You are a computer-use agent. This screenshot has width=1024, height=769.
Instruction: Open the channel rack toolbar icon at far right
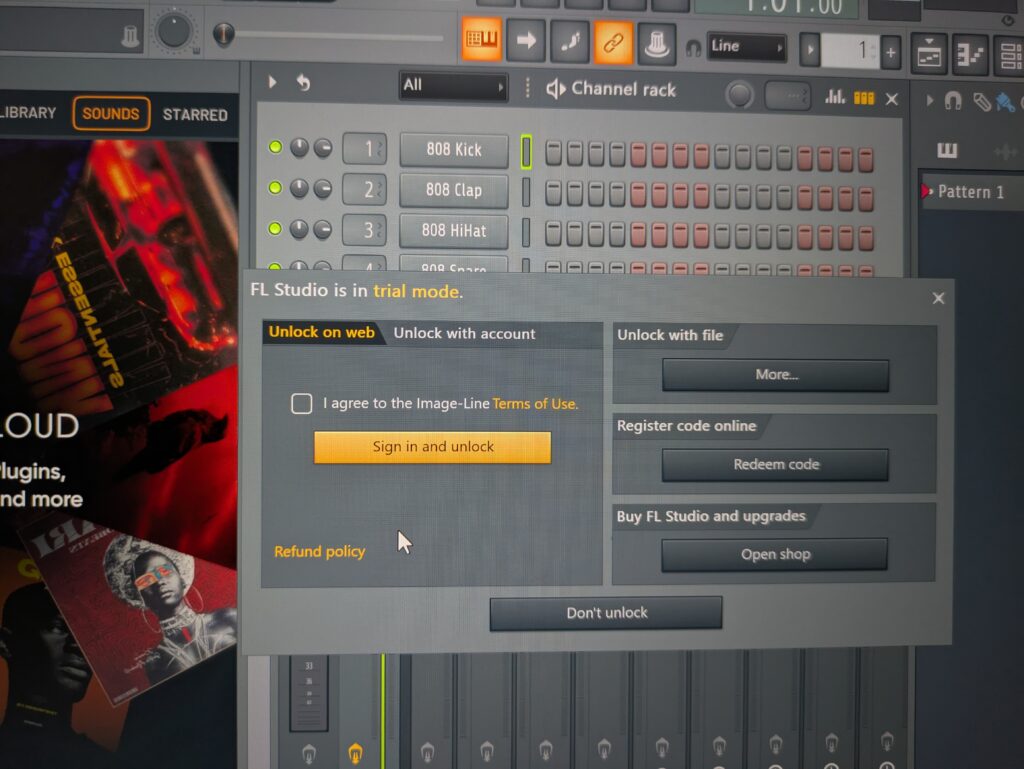pos(1009,56)
